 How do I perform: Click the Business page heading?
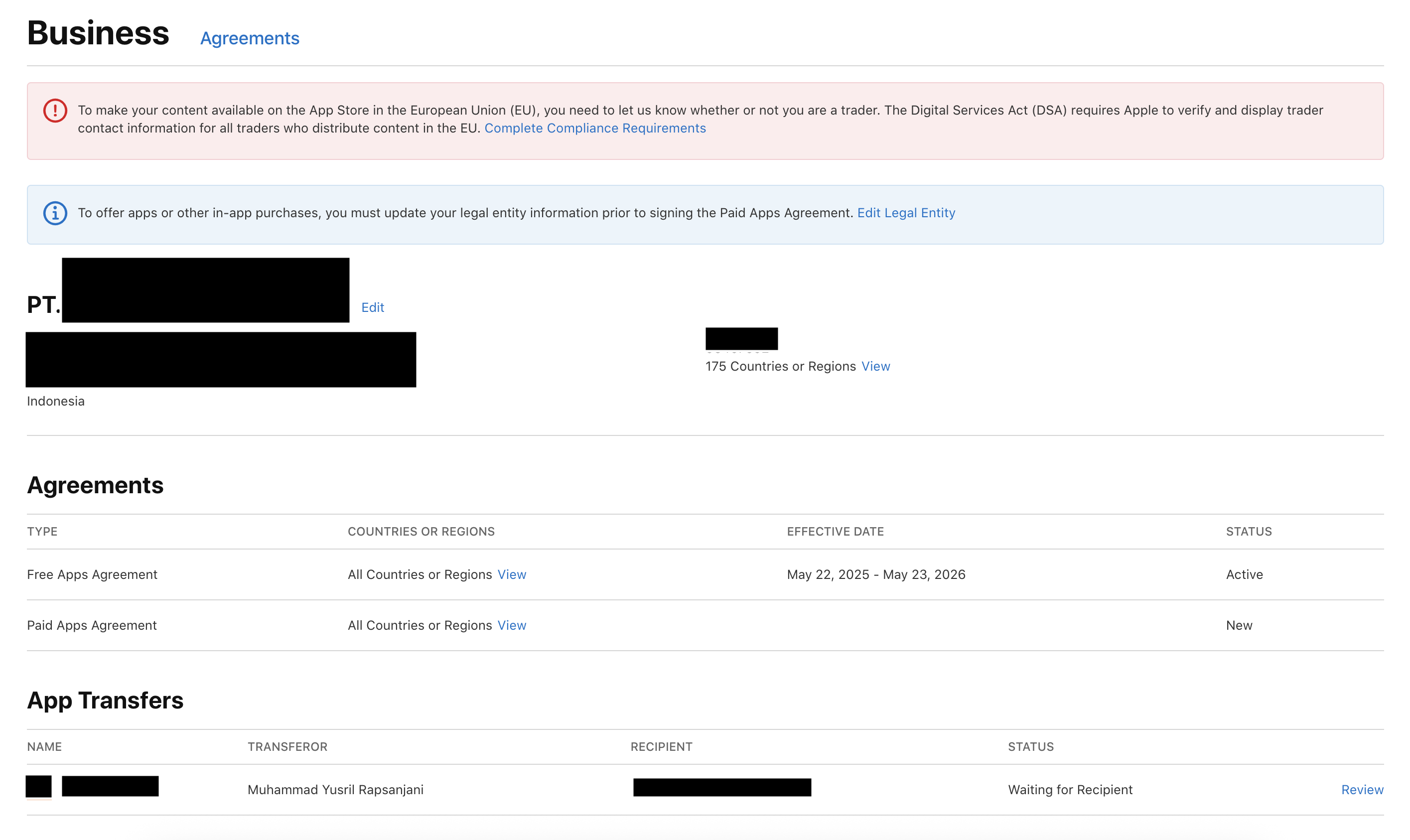[x=98, y=33]
